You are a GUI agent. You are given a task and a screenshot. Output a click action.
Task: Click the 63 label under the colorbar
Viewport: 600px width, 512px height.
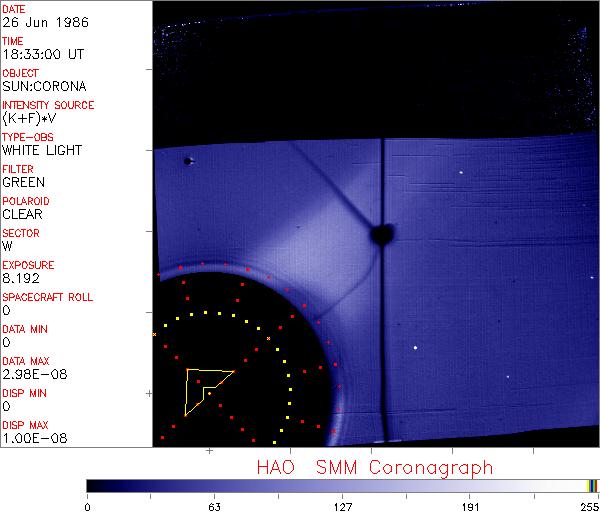tap(214, 505)
